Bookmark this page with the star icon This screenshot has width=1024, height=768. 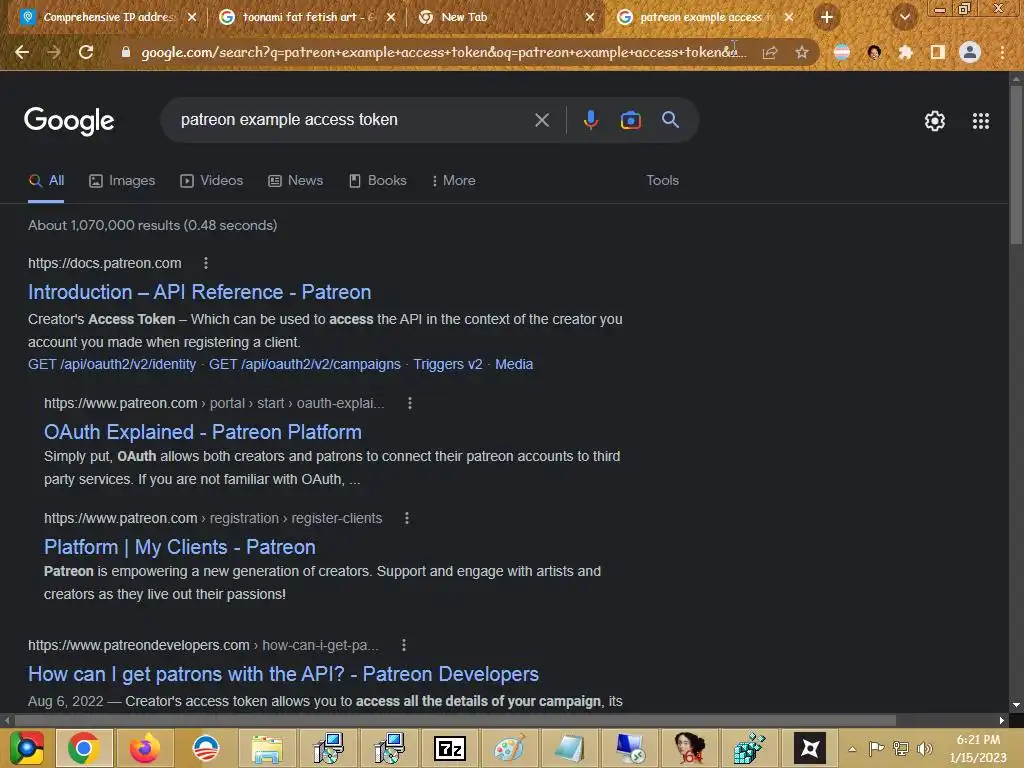[802, 52]
